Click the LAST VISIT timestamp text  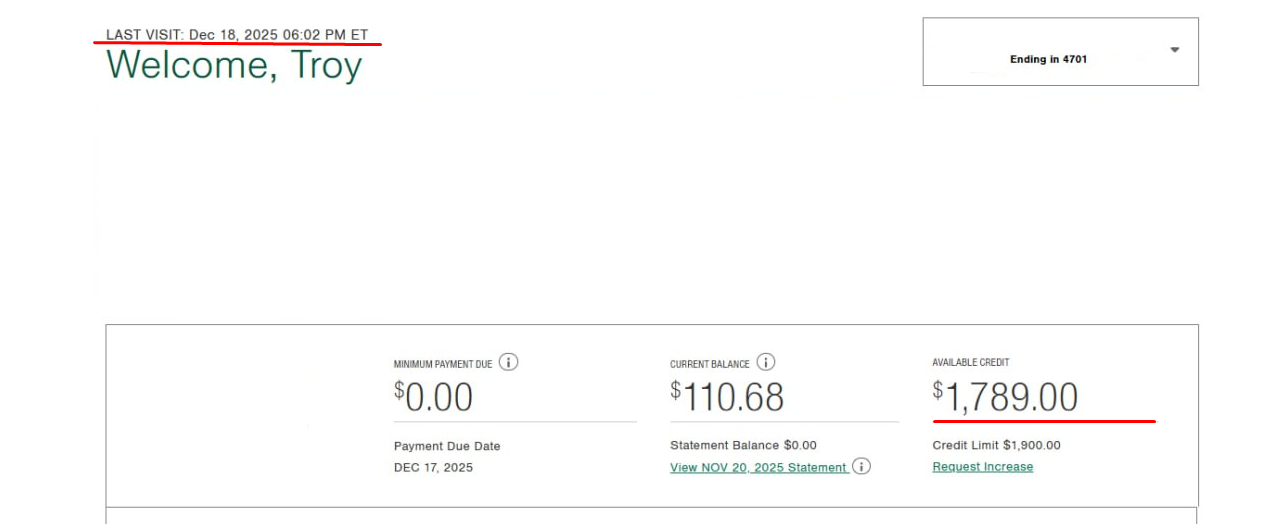(x=237, y=35)
